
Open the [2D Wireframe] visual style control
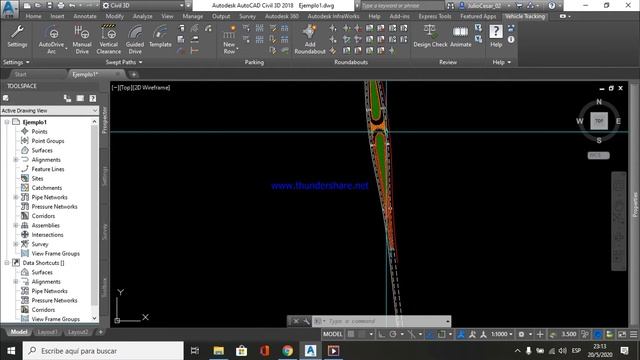click(151, 87)
